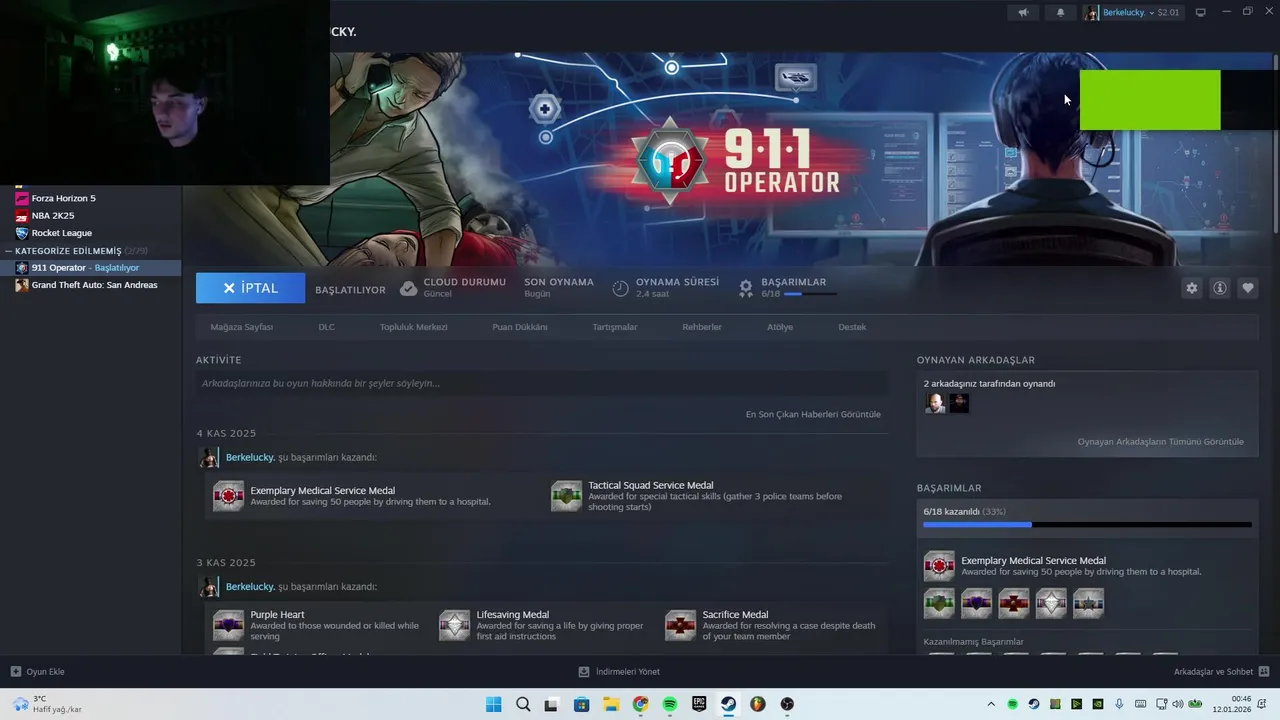The image size is (1280, 720).
Task: Open Spotify from Windows taskbar
Action: [x=670, y=704]
